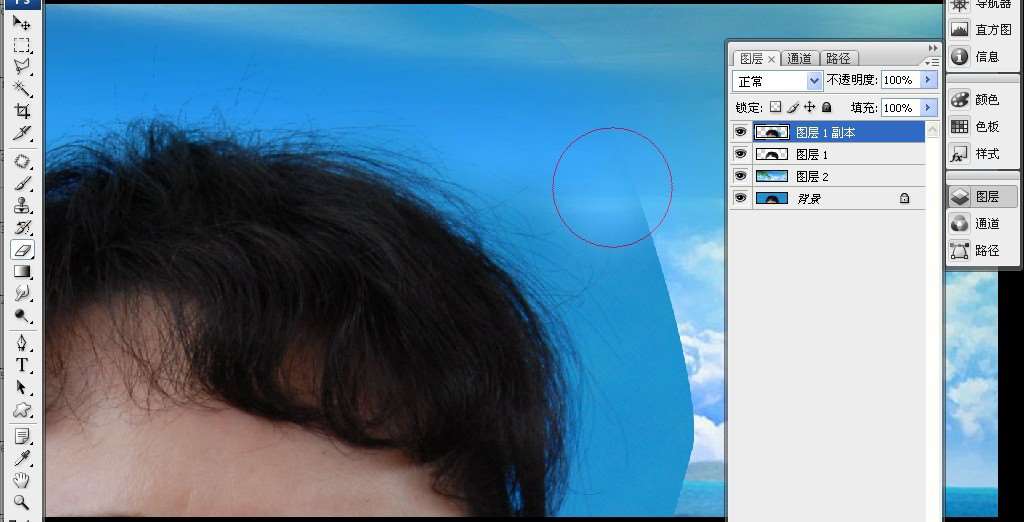Select the 图层 1 layer thumbnail
The width and height of the screenshot is (1024, 522).
click(772, 154)
